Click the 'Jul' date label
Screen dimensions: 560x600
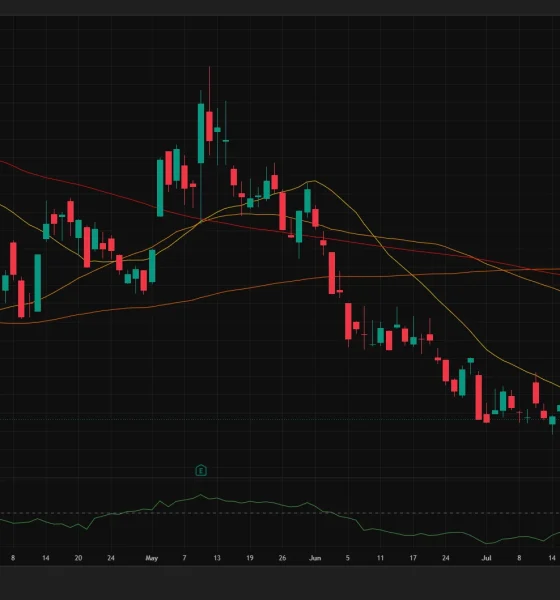[x=486, y=558]
